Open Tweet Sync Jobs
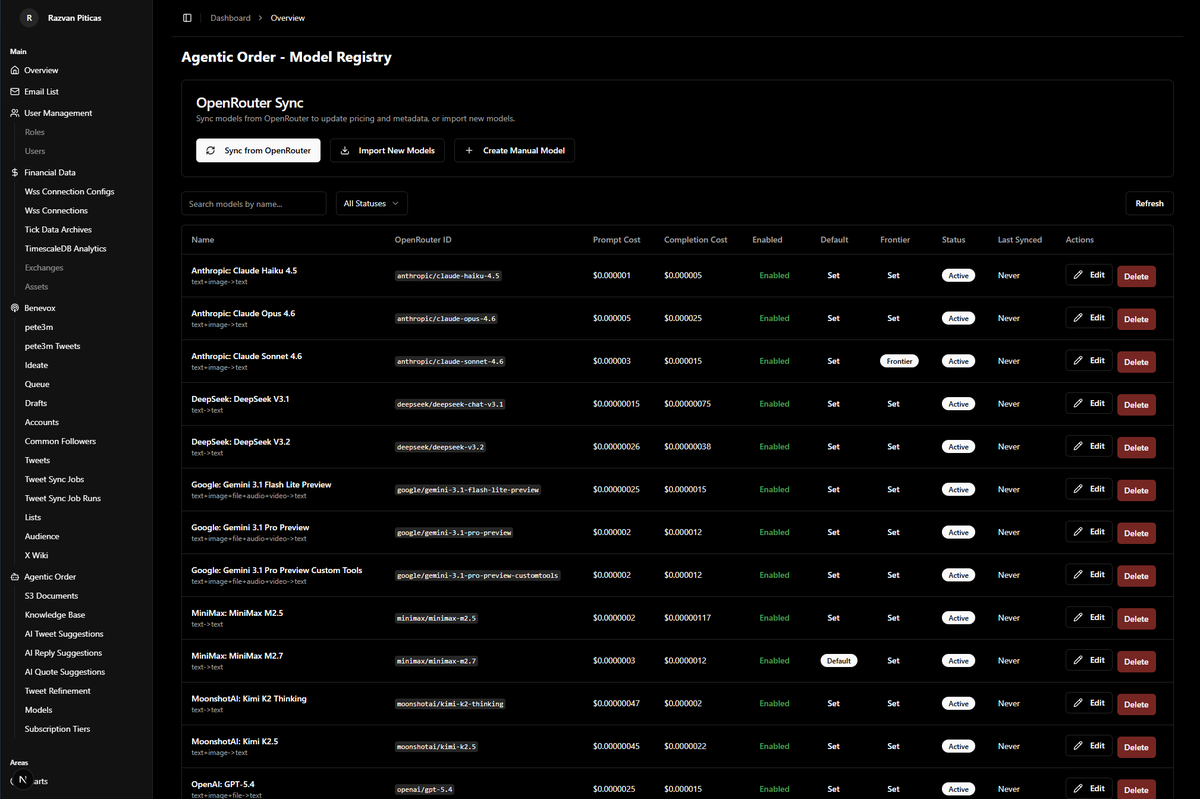The height and width of the screenshot is (799, 1200). click(54, 480)
